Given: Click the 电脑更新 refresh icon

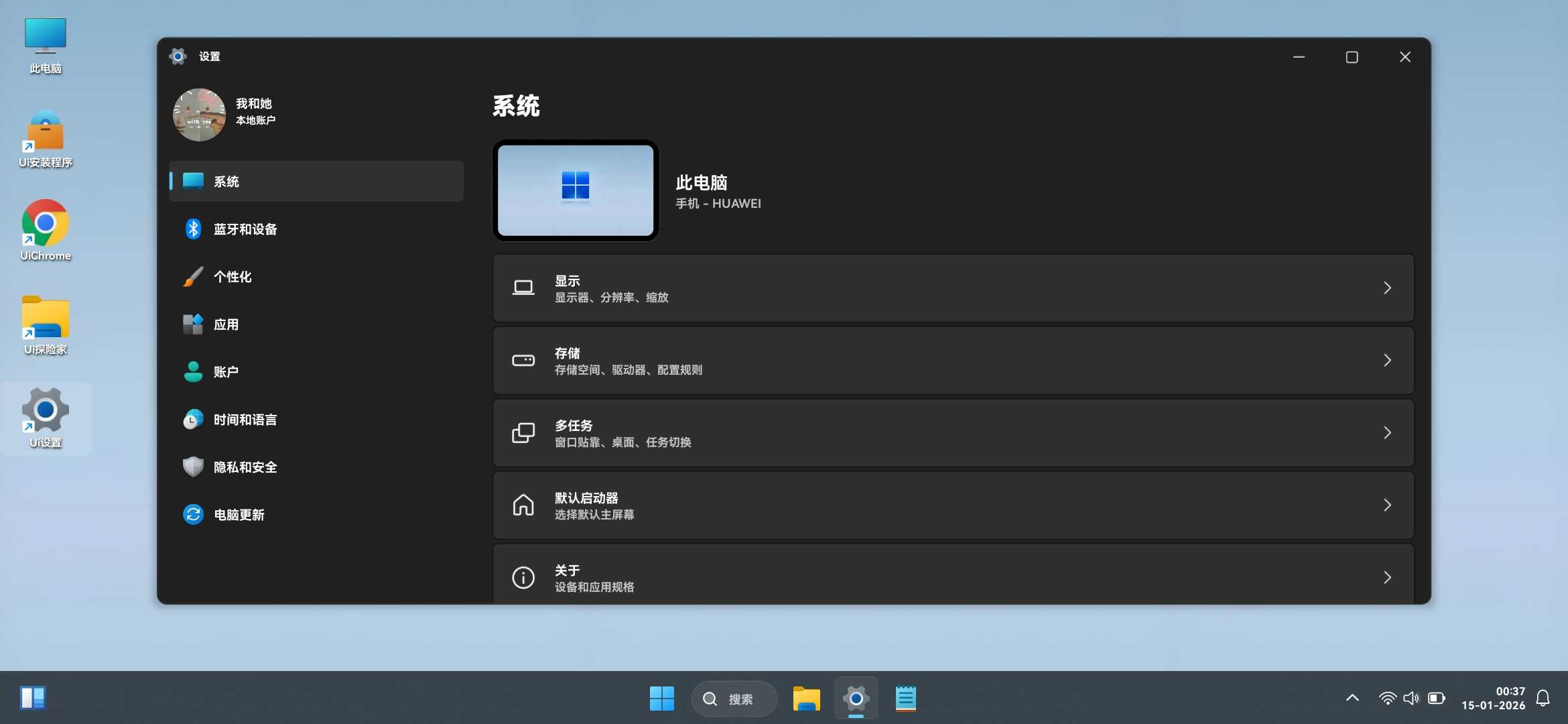Looking at the screenshot, I should [193, 515].
